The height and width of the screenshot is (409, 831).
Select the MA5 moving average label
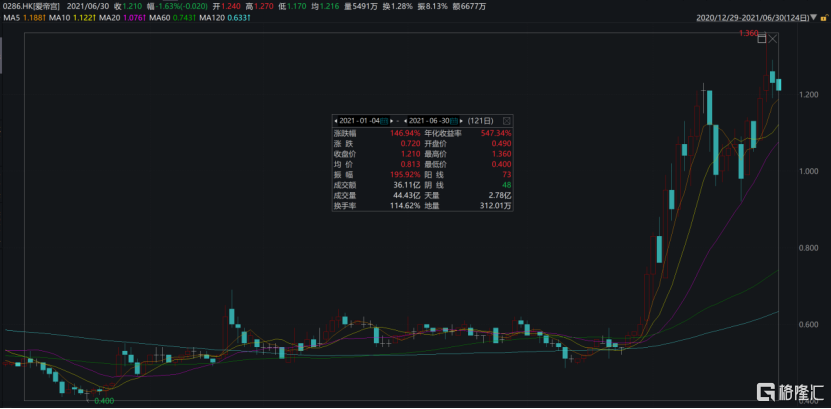point(22,16)
